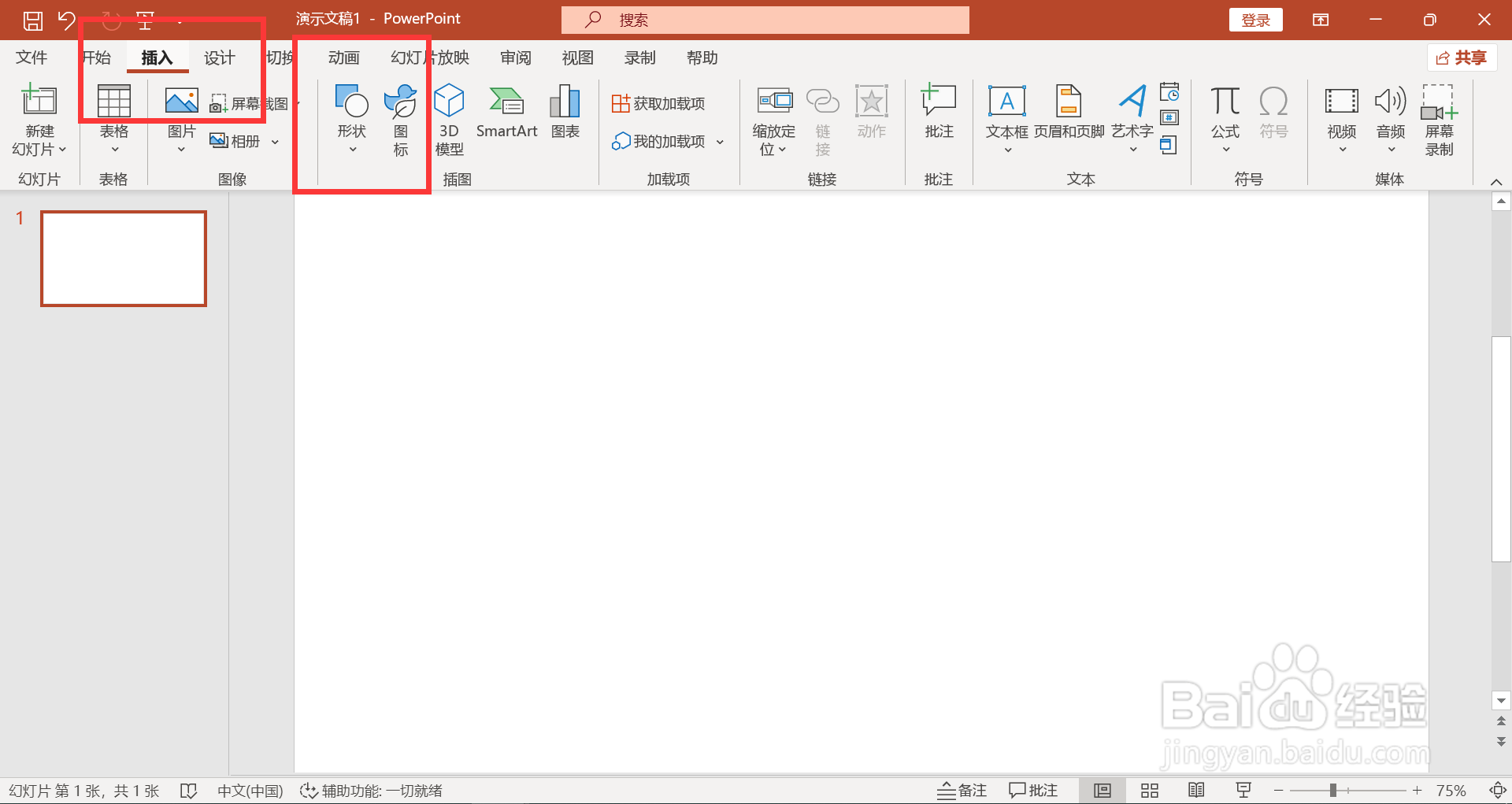Insert WordArt text
Viewport: 1512px width, 804px height.
1132,119
